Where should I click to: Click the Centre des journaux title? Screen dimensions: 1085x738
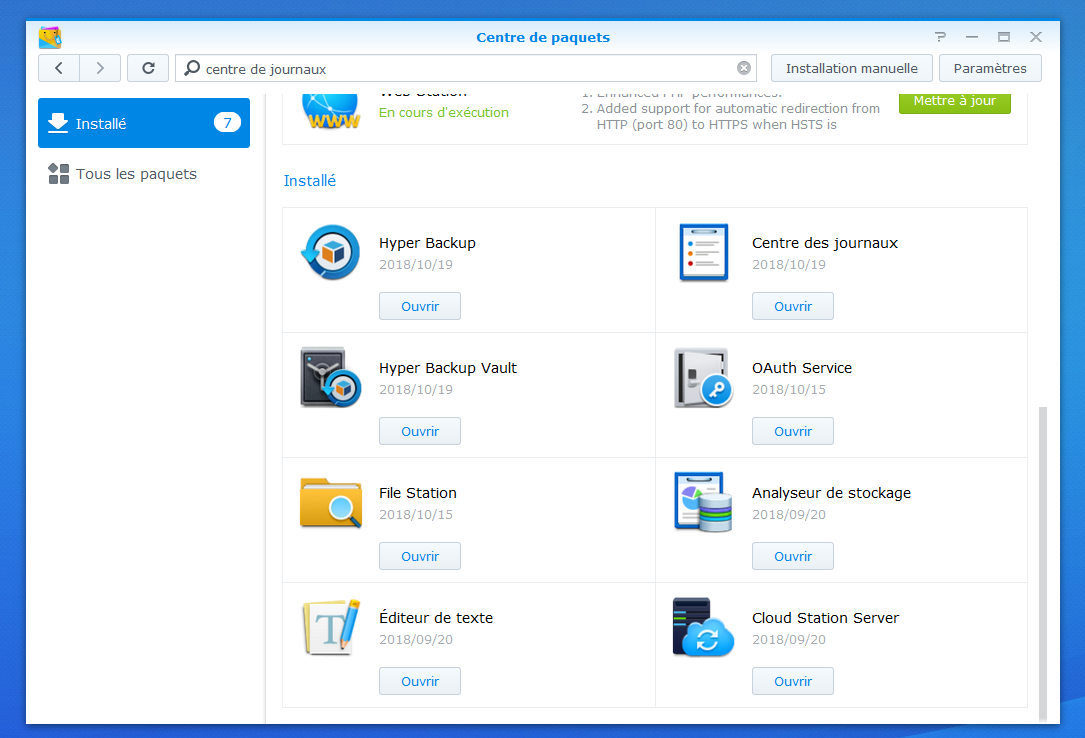point(825,243)
